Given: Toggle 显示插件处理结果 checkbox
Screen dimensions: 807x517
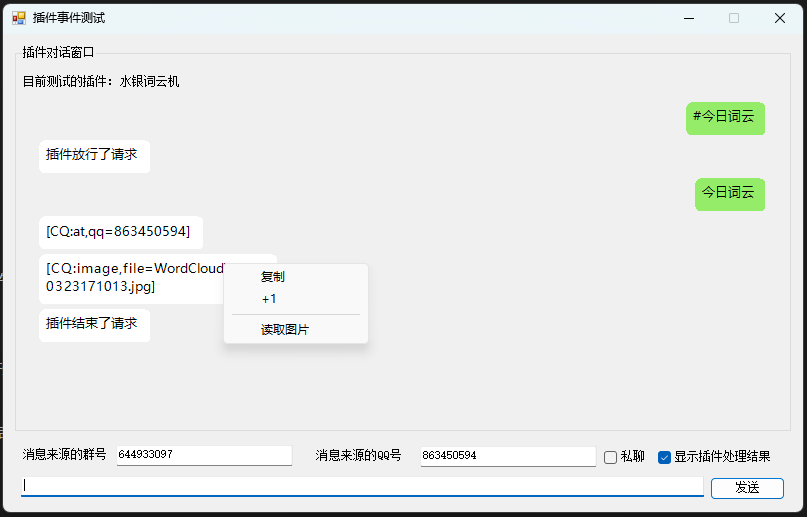Looking at the screenshot, I should (664, 457).
